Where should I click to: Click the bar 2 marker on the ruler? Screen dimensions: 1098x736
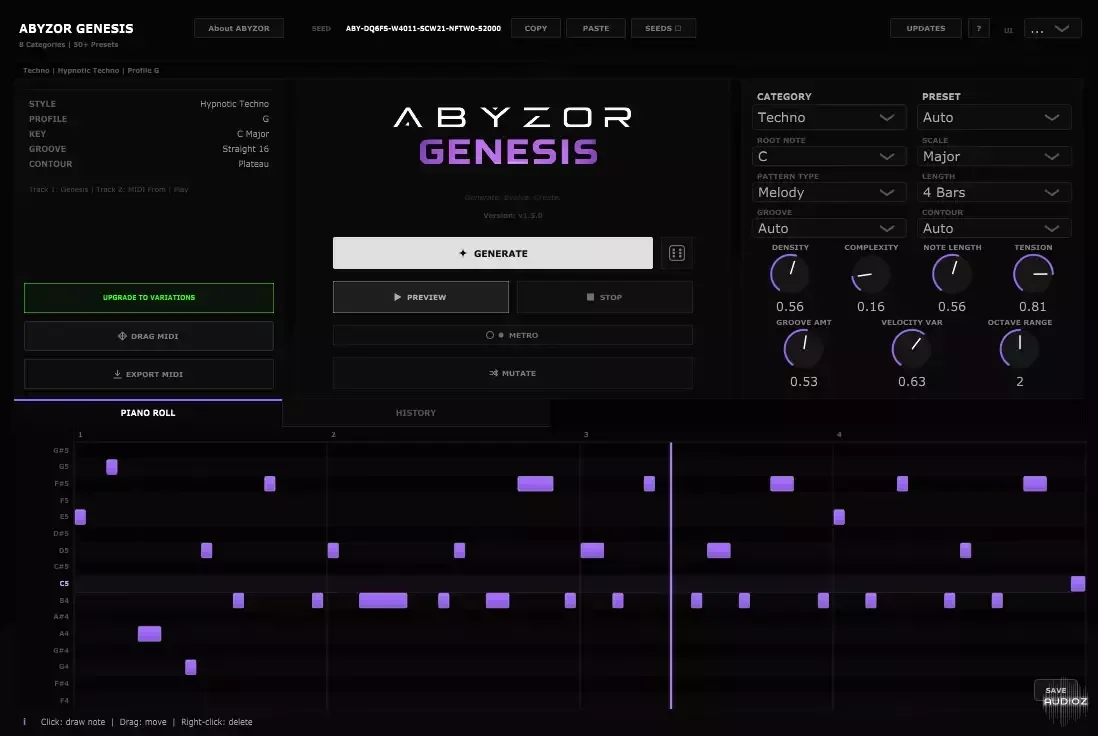coord(333,435)
